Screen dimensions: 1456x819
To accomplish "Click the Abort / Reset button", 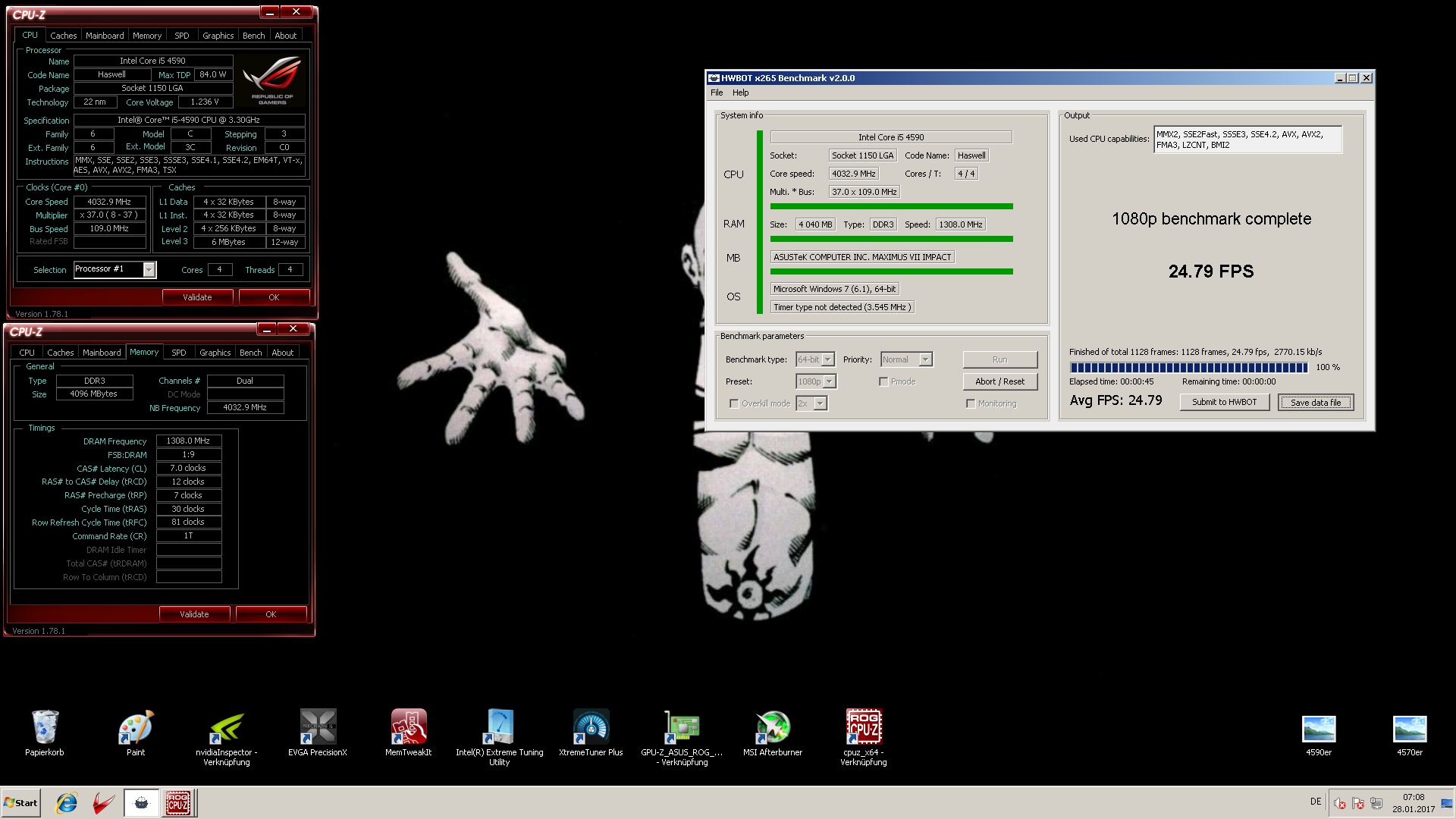I will 1000,381.
